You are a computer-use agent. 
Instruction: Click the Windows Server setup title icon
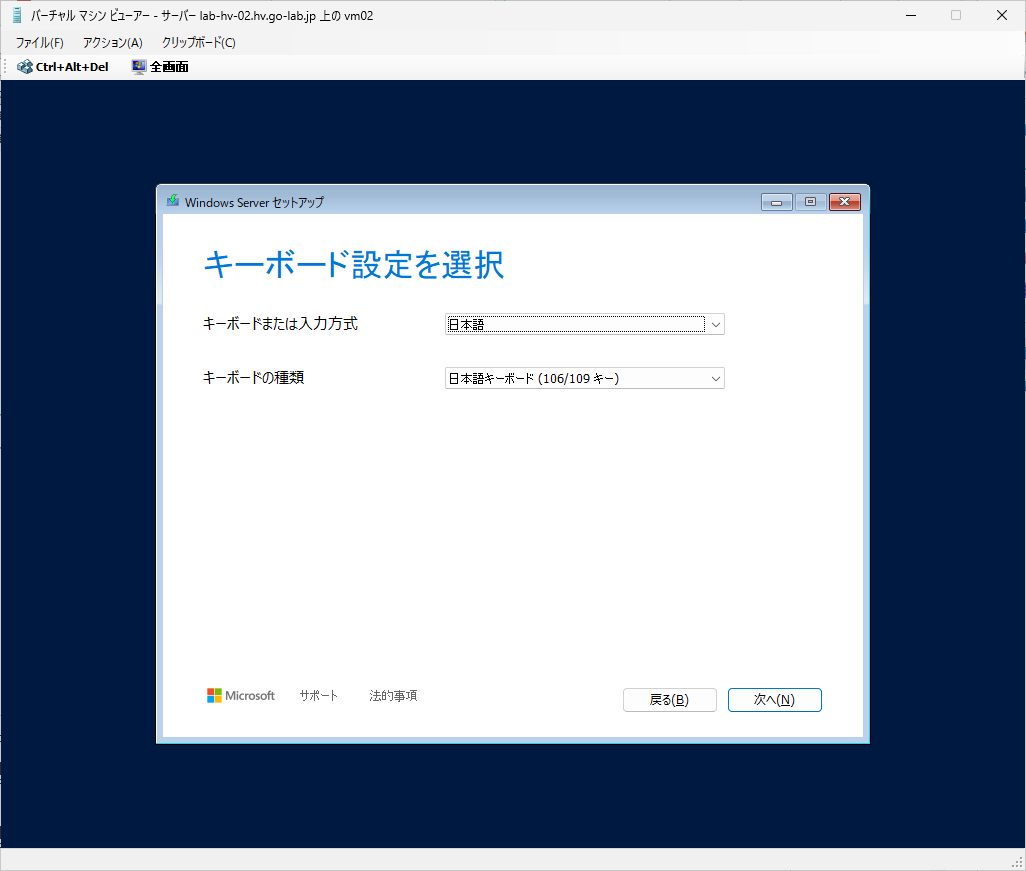[173, 201]
